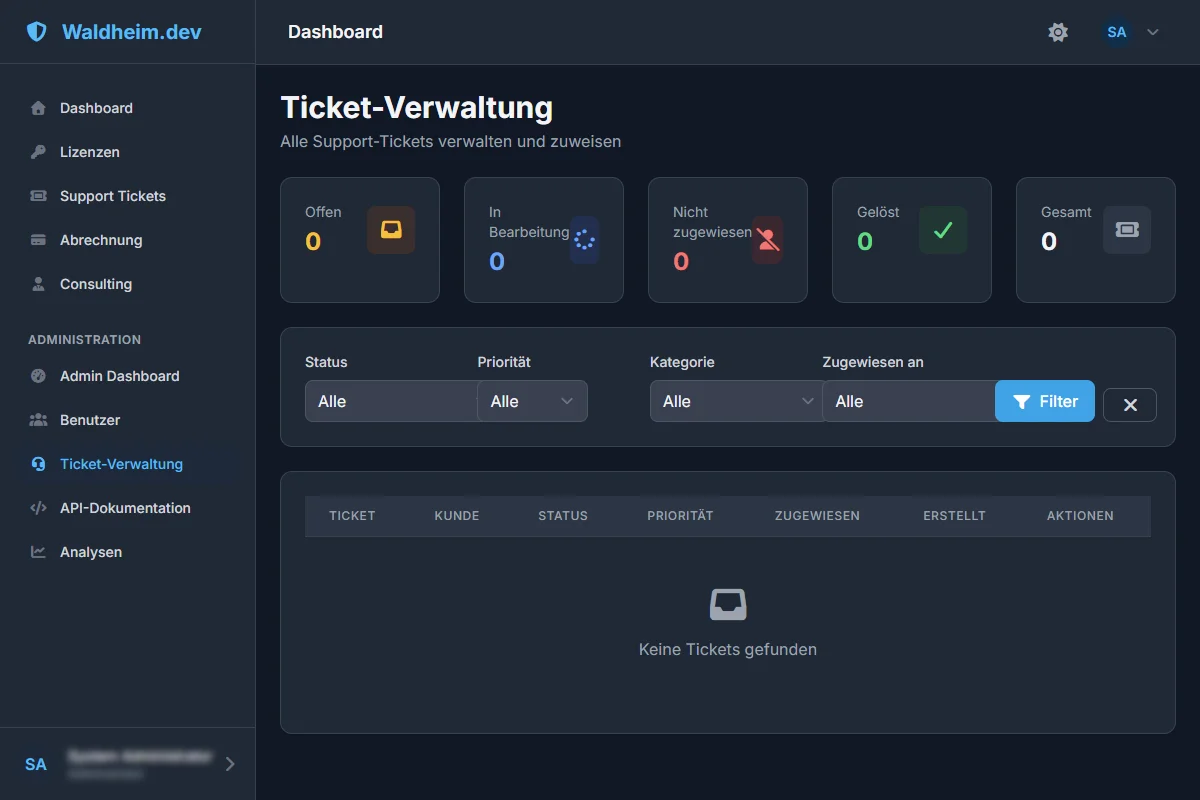Image resolution: width=1200 pixels, height=800 pixels.
Task: Sort by the Priorität column header
Action: coord(680,516)
